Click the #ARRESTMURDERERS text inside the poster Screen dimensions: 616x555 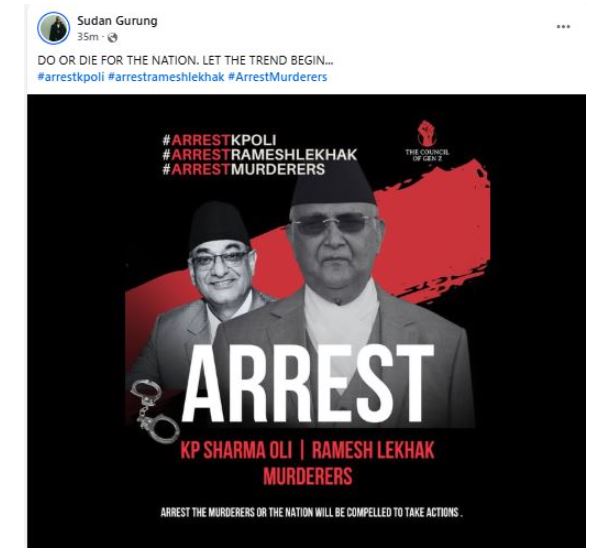244,169
